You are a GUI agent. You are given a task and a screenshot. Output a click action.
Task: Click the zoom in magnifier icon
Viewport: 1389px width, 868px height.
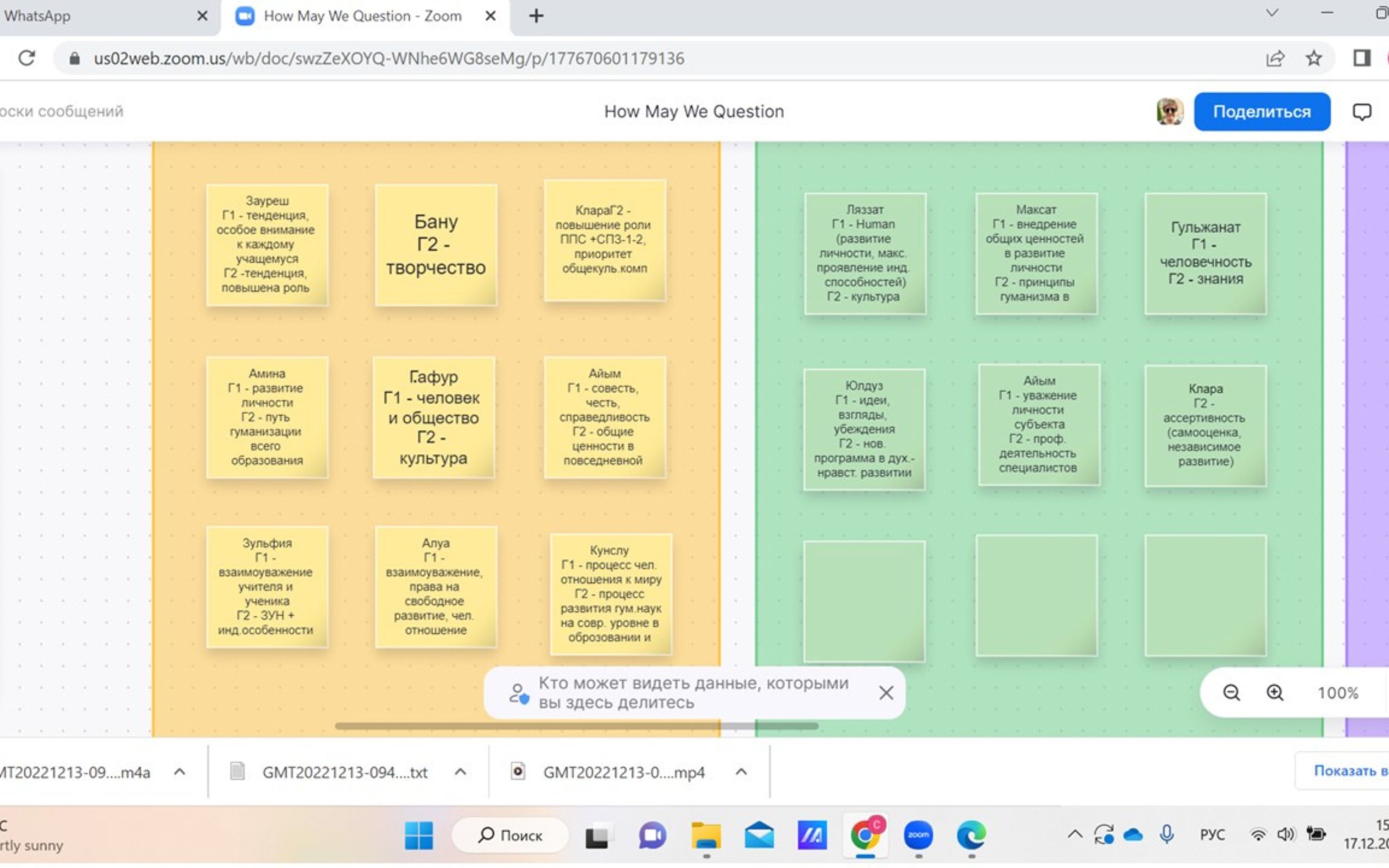coord(1275,693)
